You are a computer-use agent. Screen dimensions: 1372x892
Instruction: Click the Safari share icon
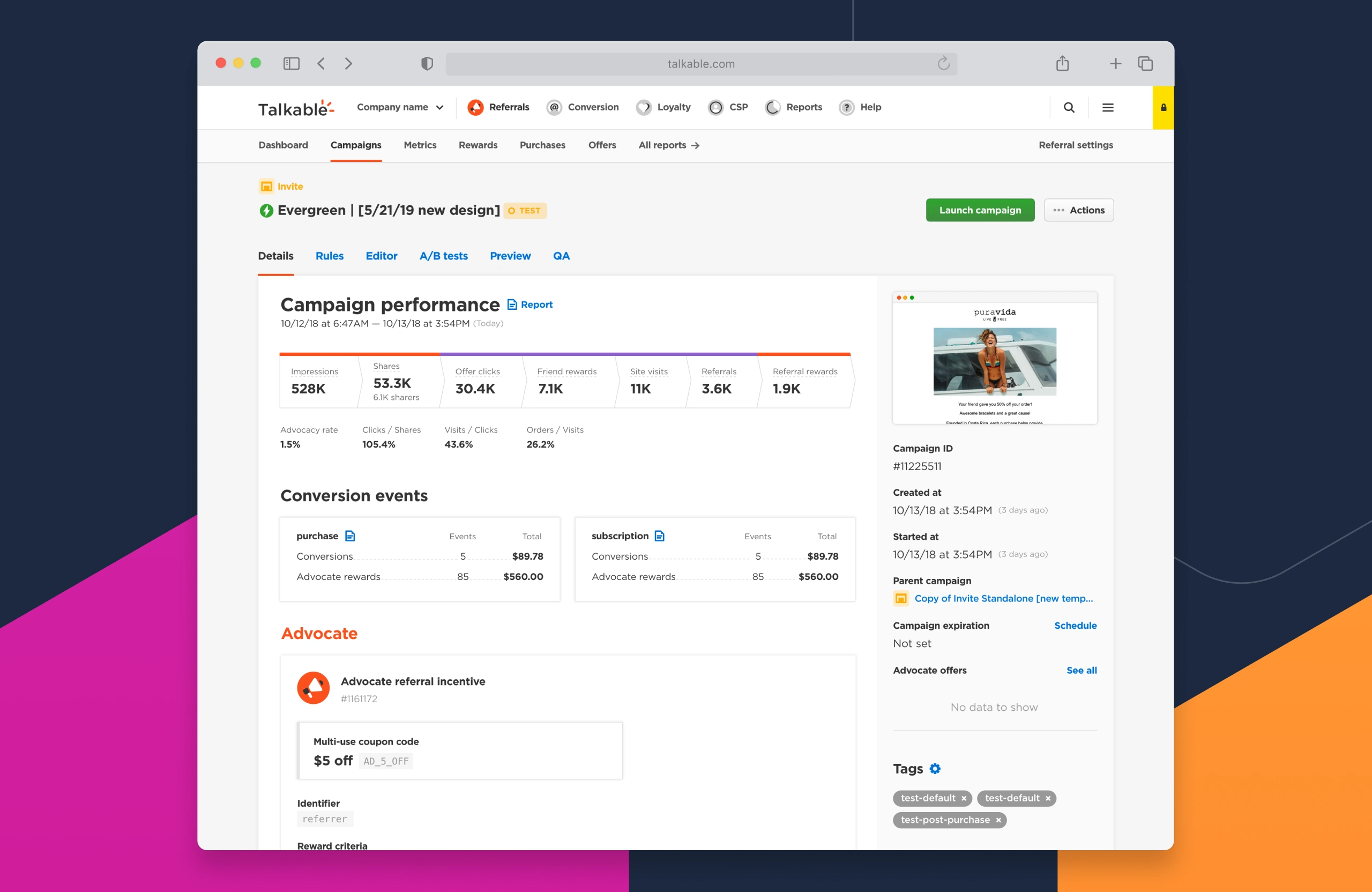coord(1062,63)
